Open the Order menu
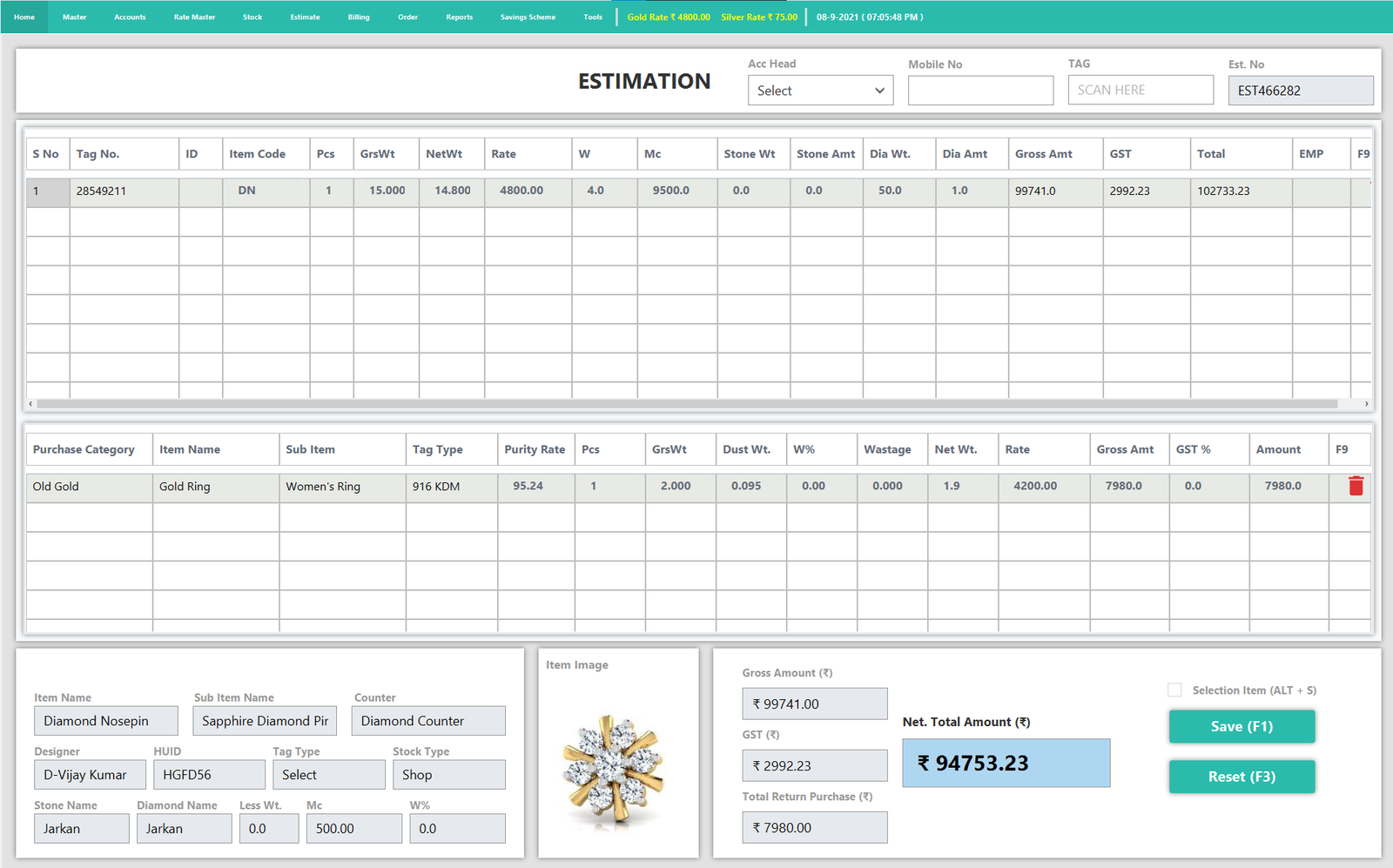This screenshot has width=1393, height=868. (x=407, y=17)
